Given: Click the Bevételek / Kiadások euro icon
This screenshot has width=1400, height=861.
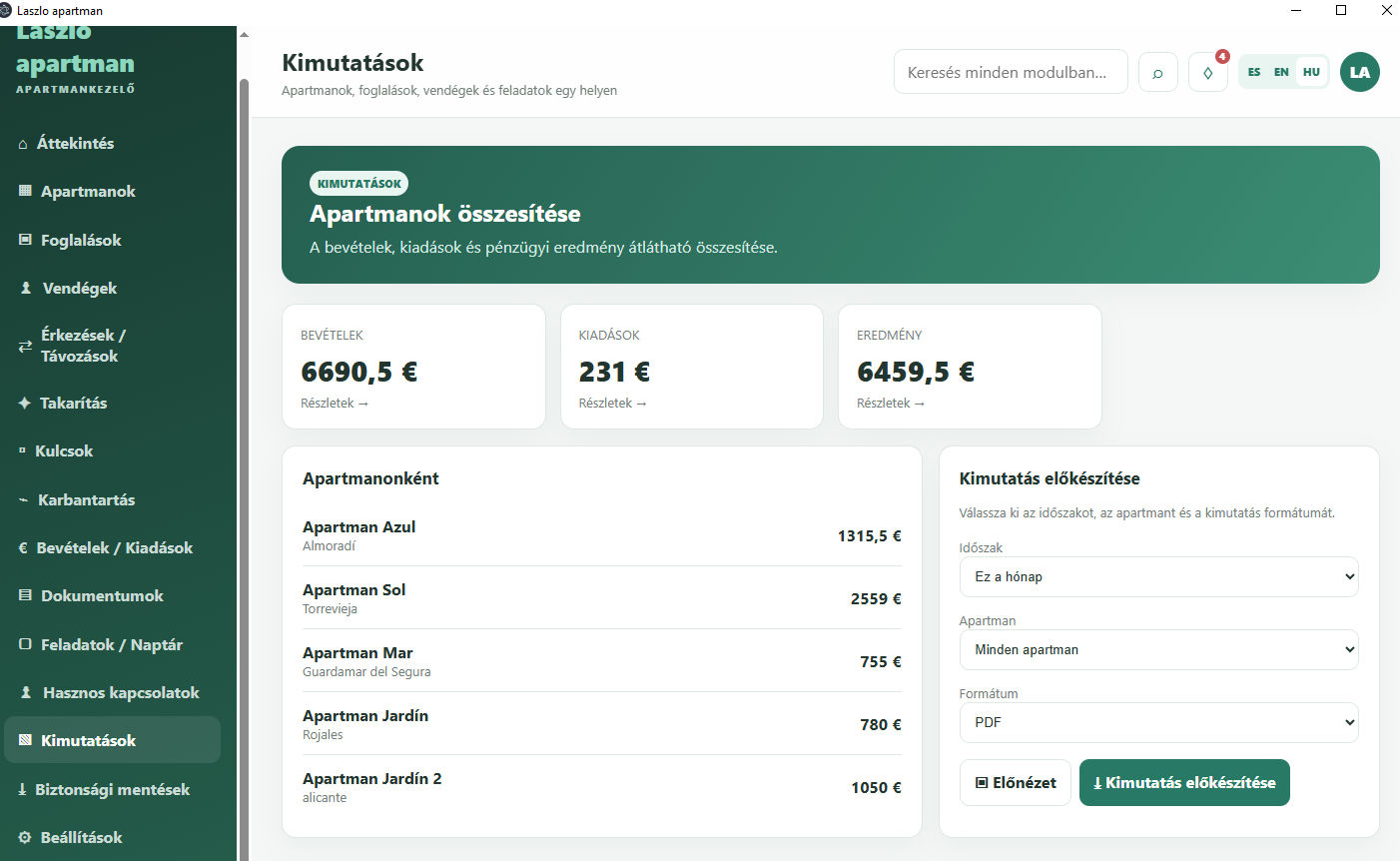Looking at the screenshot, I should click(x=23, y=547).
